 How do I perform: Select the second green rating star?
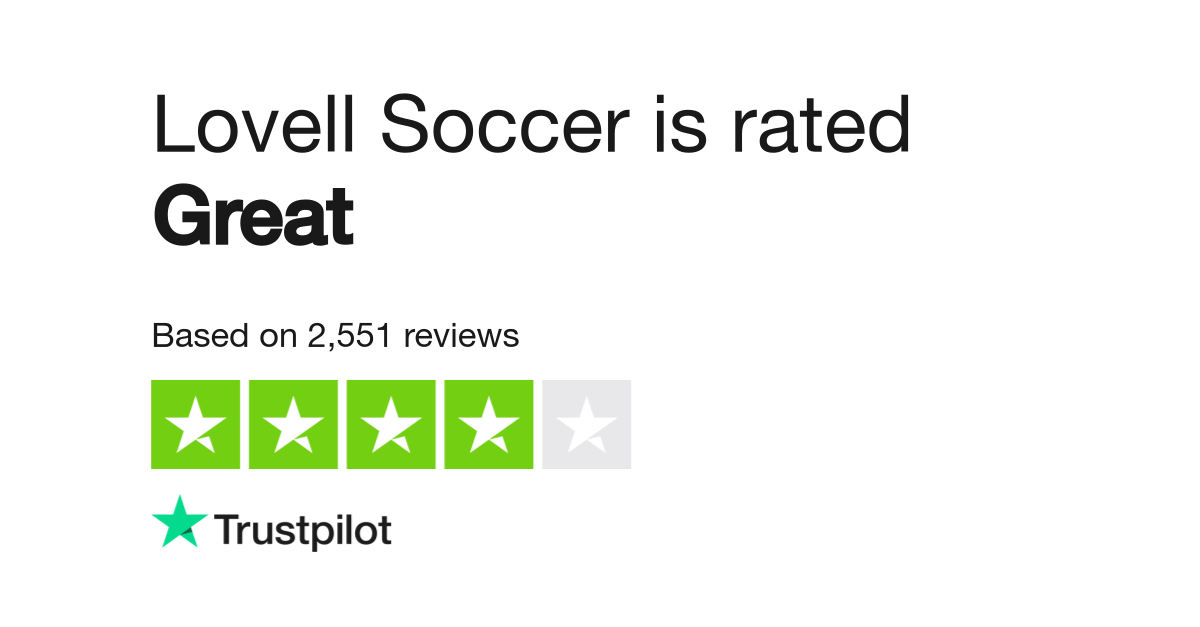[293, 424]
